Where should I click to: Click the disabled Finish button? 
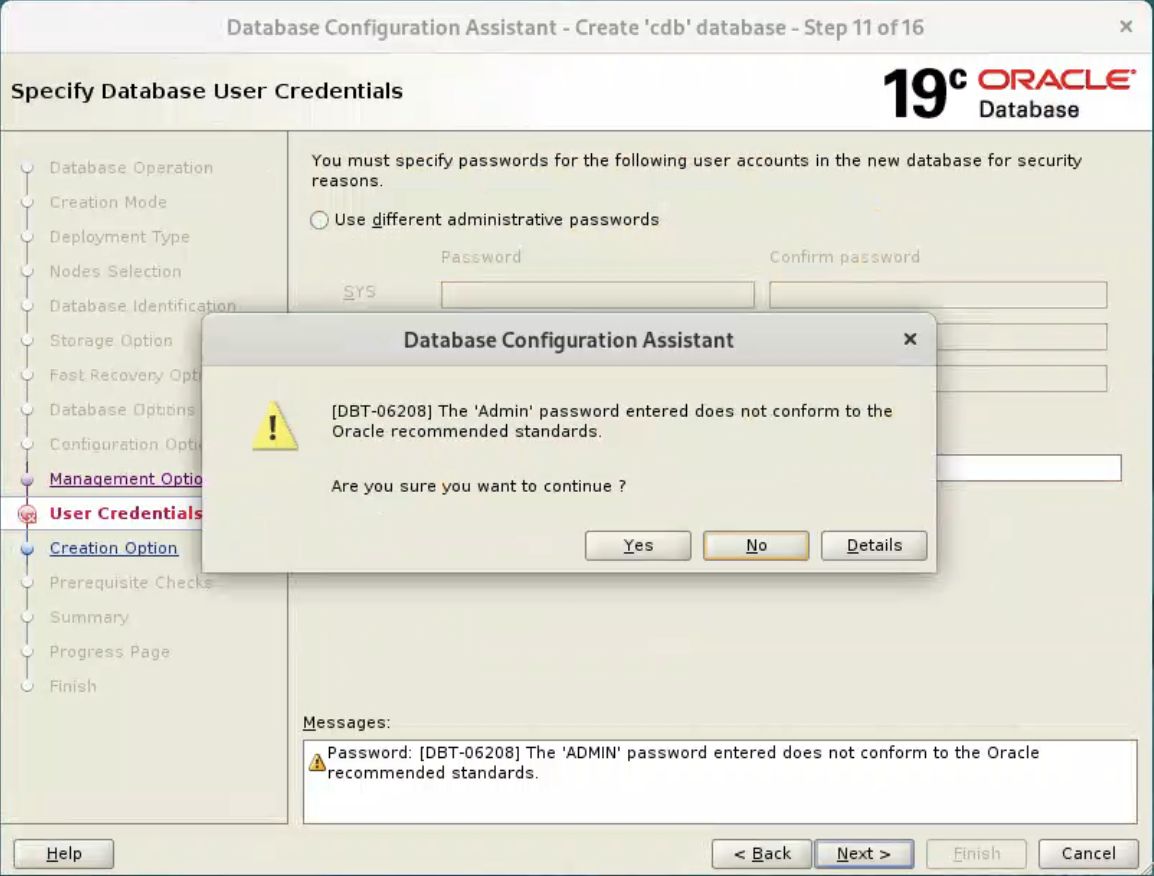click(x=976, y=853)
